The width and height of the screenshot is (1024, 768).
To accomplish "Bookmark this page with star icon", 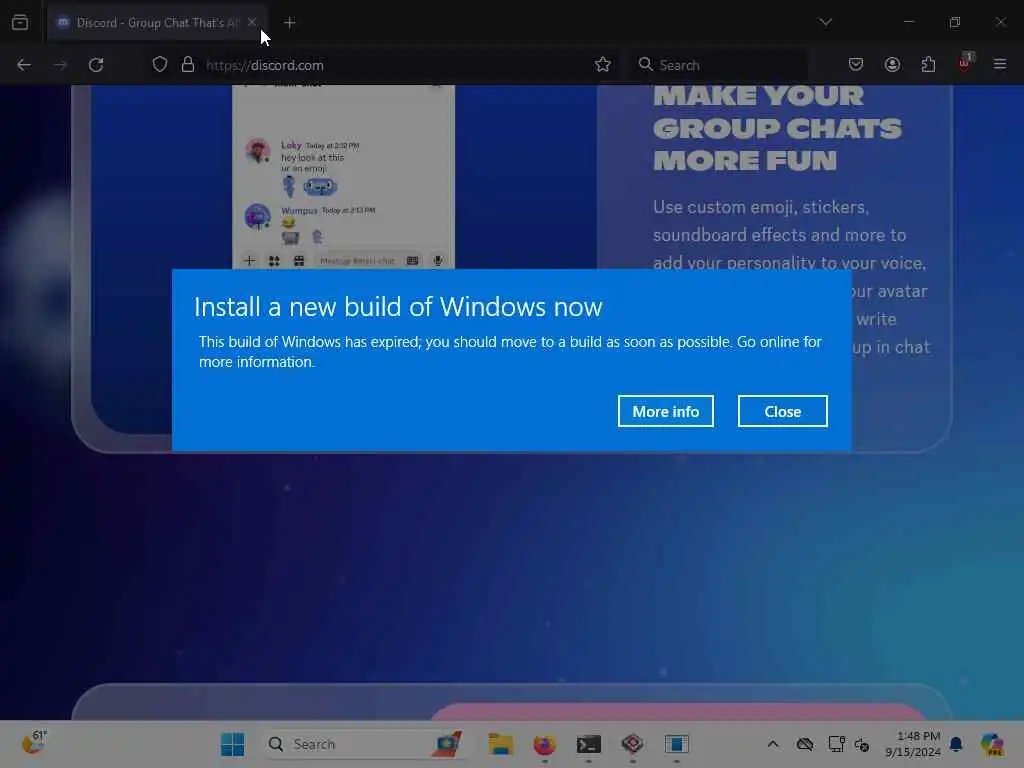I will tap(602, 65).
